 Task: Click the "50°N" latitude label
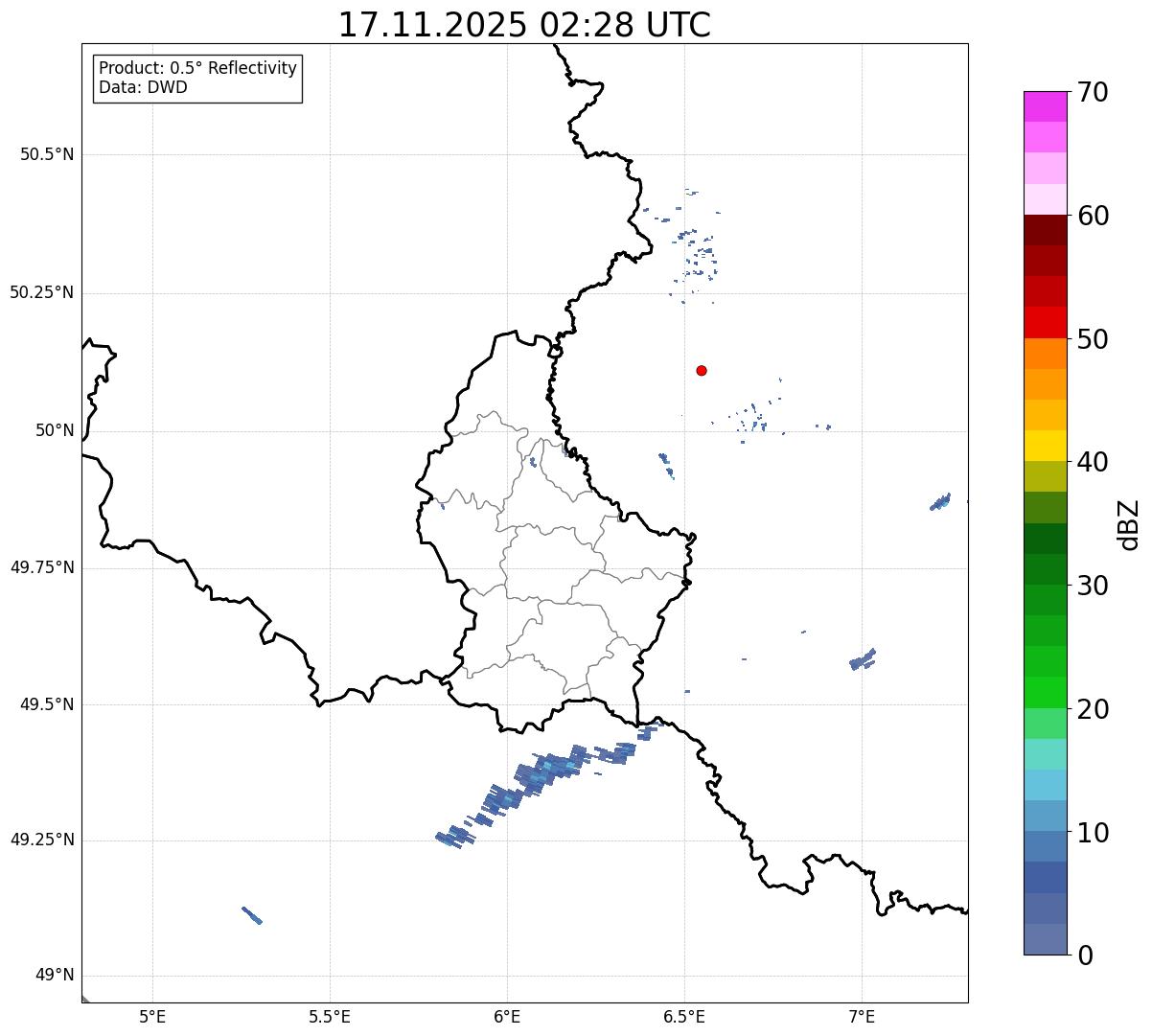pyautogui.click(x=55, y=430)
